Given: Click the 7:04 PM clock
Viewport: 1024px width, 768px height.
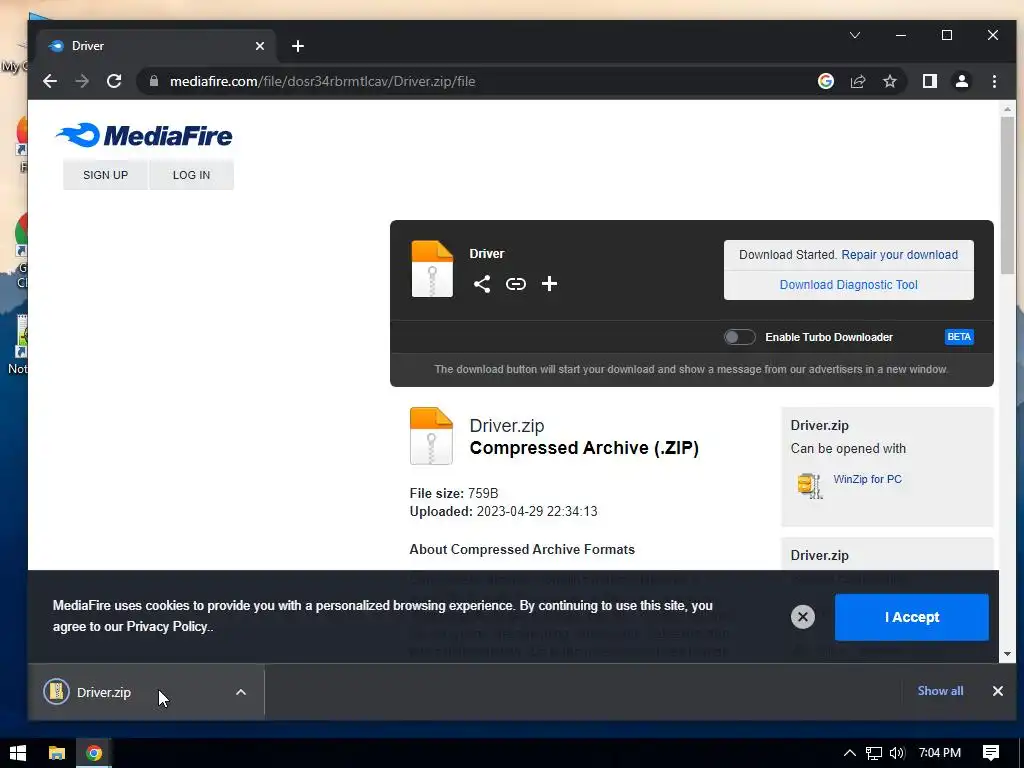Looking at the screenshot, I should tap(940, 753).
